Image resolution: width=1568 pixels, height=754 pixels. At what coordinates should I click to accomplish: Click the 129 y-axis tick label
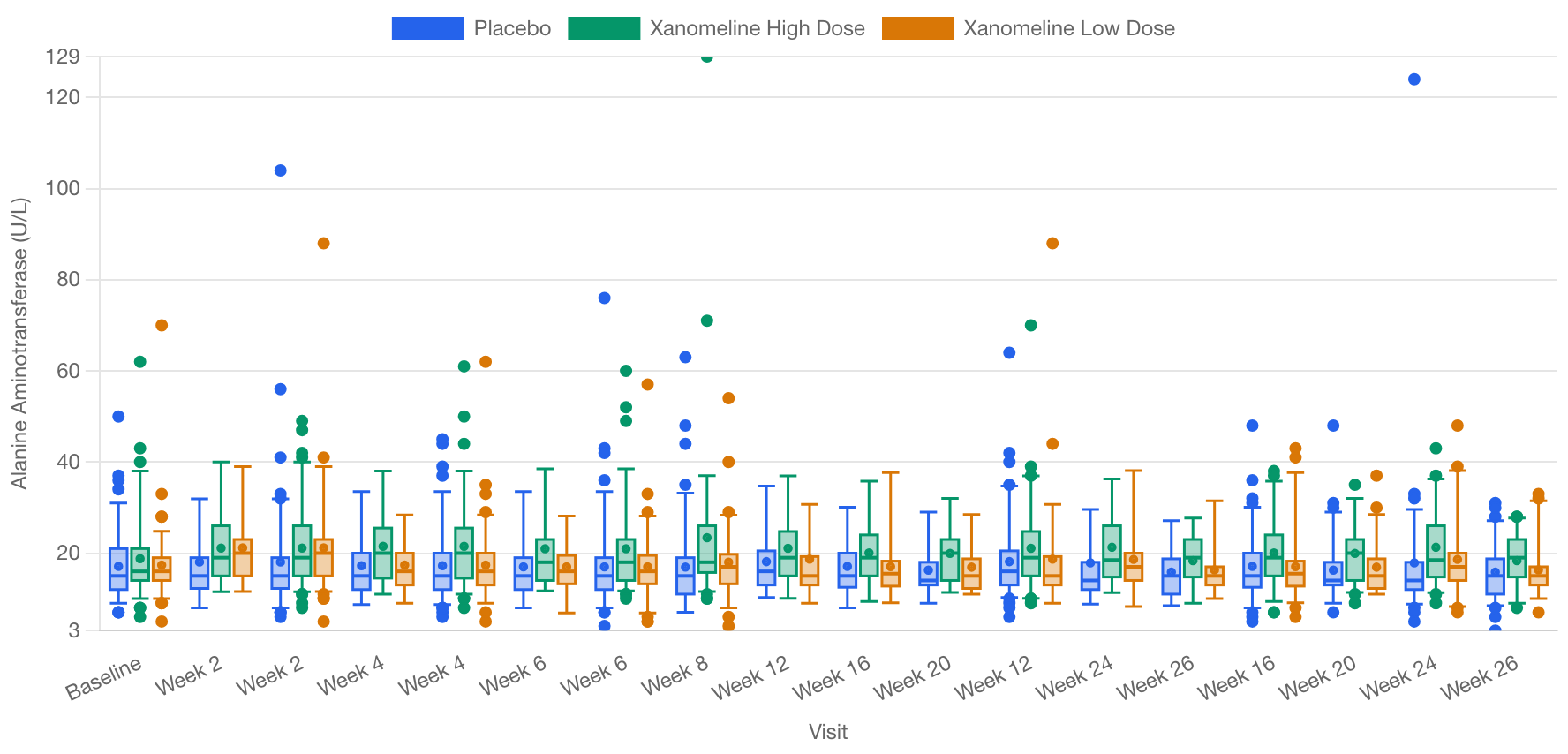(x=63, y=57)
